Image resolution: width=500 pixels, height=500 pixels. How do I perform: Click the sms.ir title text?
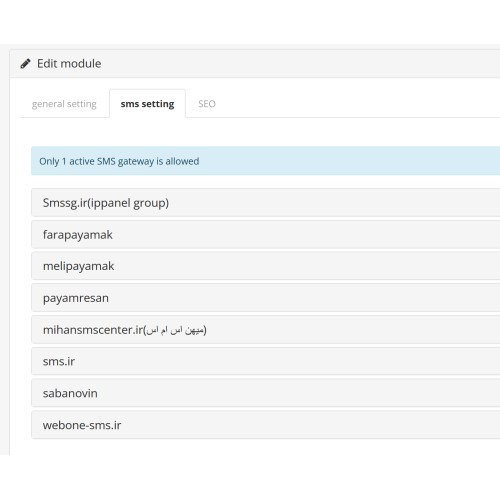[59, 361]
